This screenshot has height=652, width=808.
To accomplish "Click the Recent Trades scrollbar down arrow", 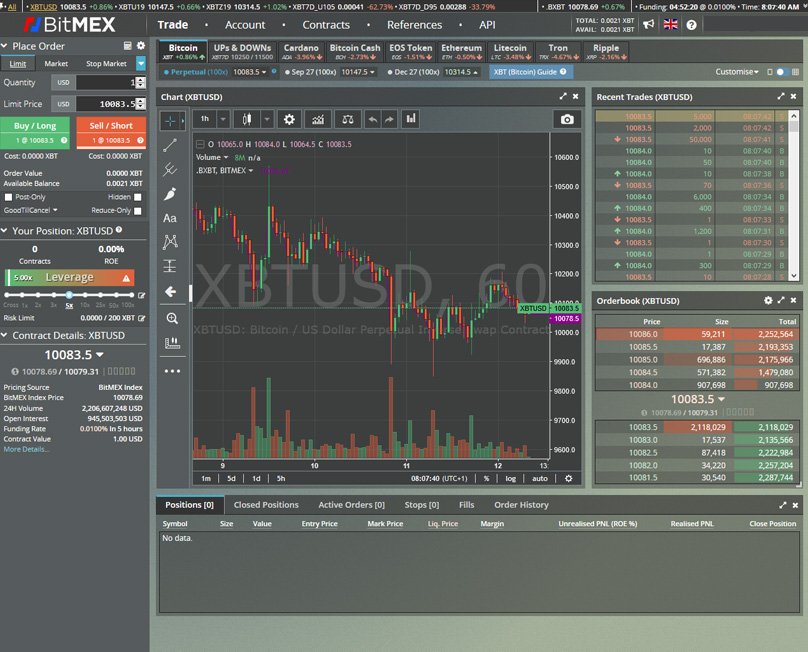I will [794, 276].
